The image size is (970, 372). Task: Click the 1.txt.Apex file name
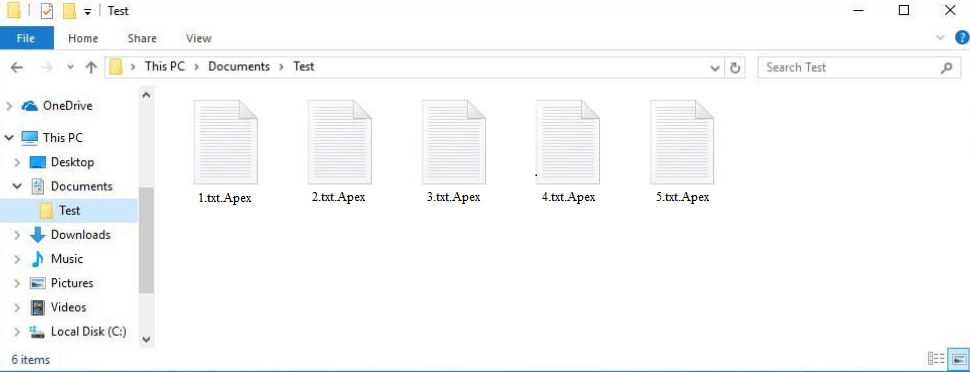[x=225, y=198]
